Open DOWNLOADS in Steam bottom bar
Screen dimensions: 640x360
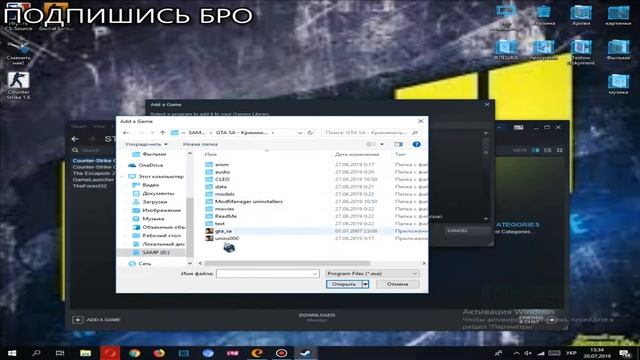(x=317, y=317)
